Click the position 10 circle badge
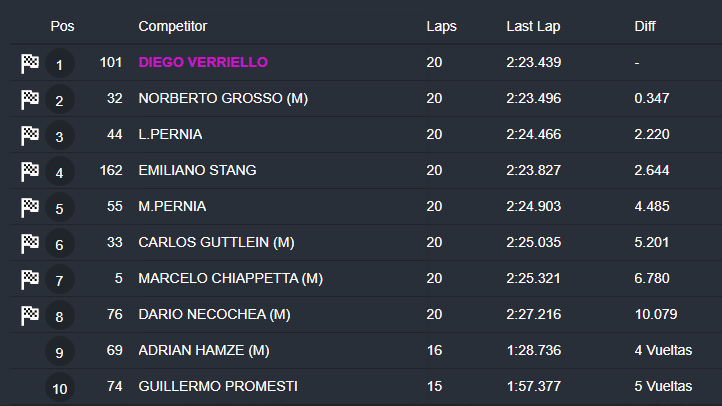Screen dimensions: 722x406 (60, 388)
